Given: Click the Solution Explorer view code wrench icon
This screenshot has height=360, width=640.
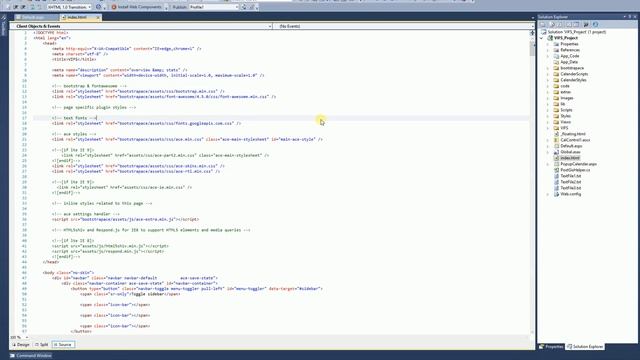Looking at the screenshot, I should (586, 24).
